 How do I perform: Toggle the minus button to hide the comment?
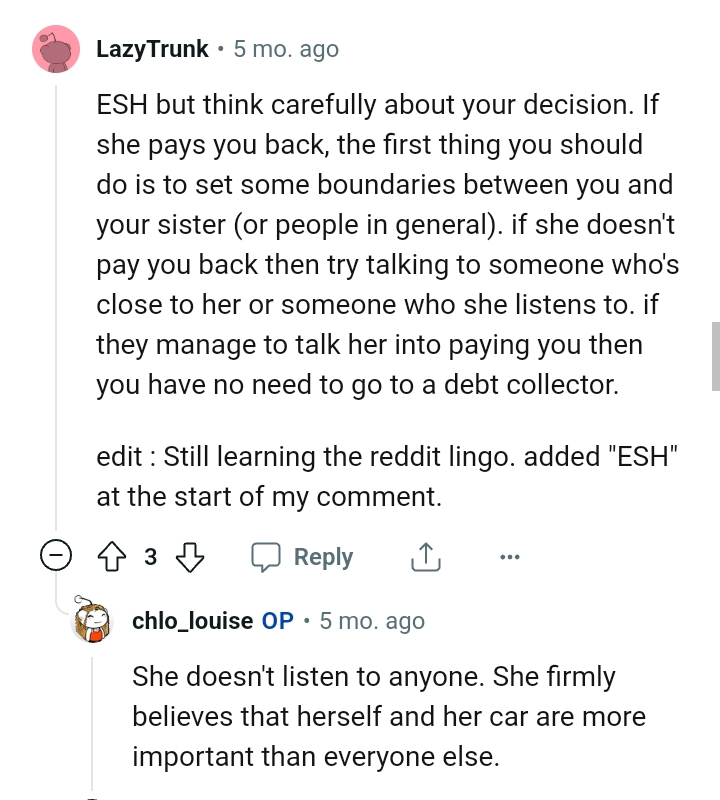(57, 556)
